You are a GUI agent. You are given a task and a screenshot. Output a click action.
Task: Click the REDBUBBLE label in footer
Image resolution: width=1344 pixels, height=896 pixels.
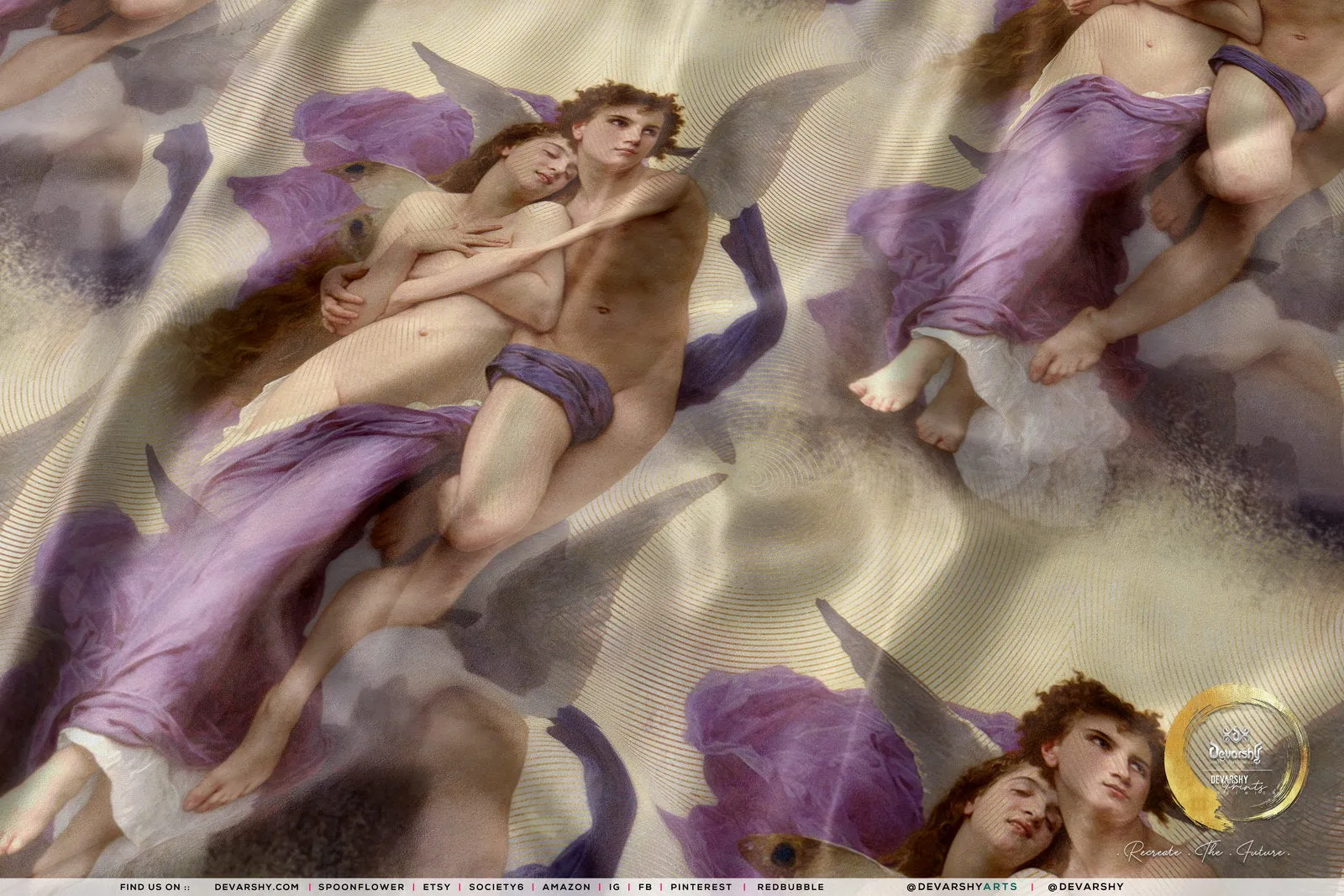[790, 887]
